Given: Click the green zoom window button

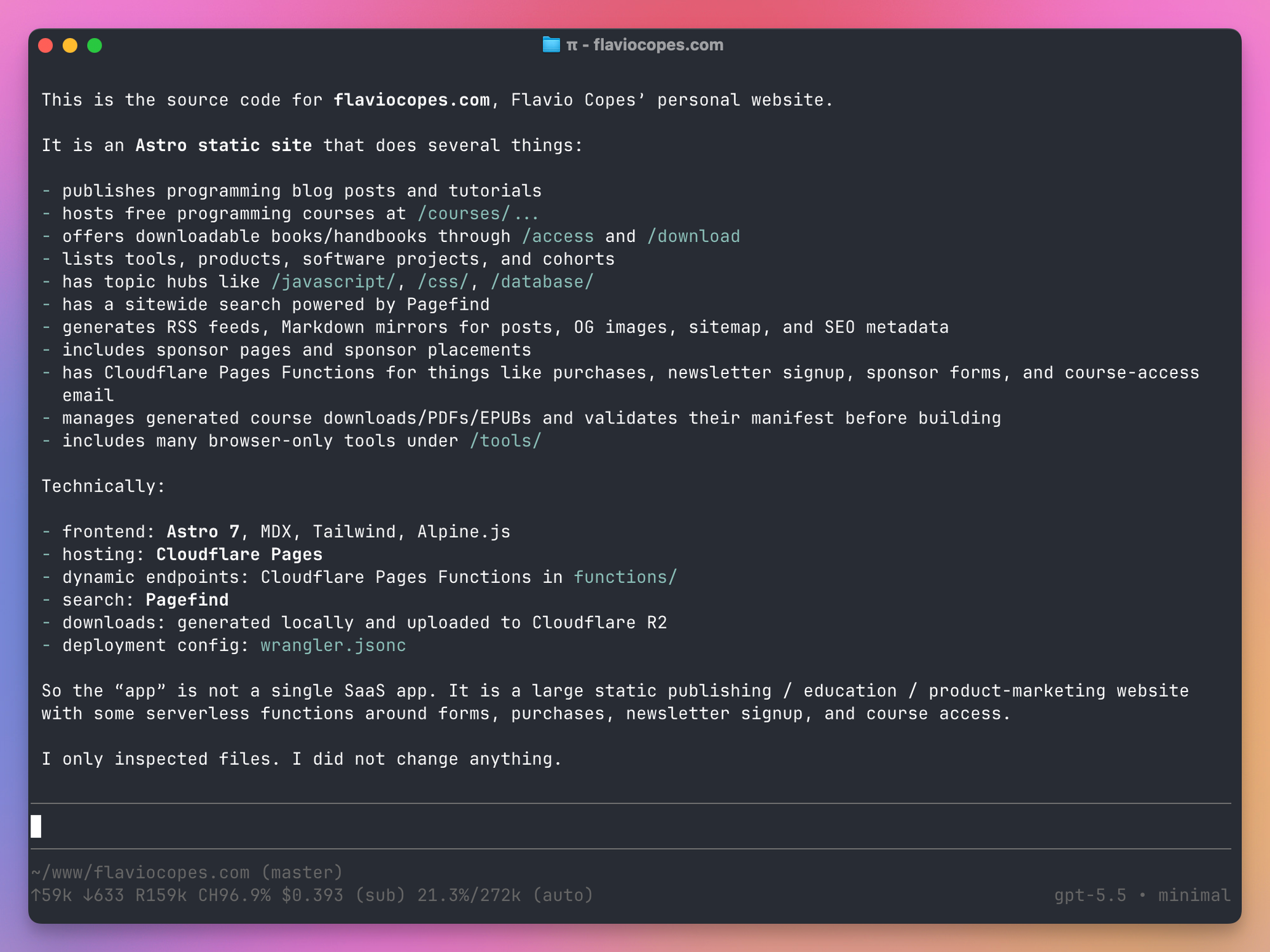Looking at the screenshot, I should point(95,46).
